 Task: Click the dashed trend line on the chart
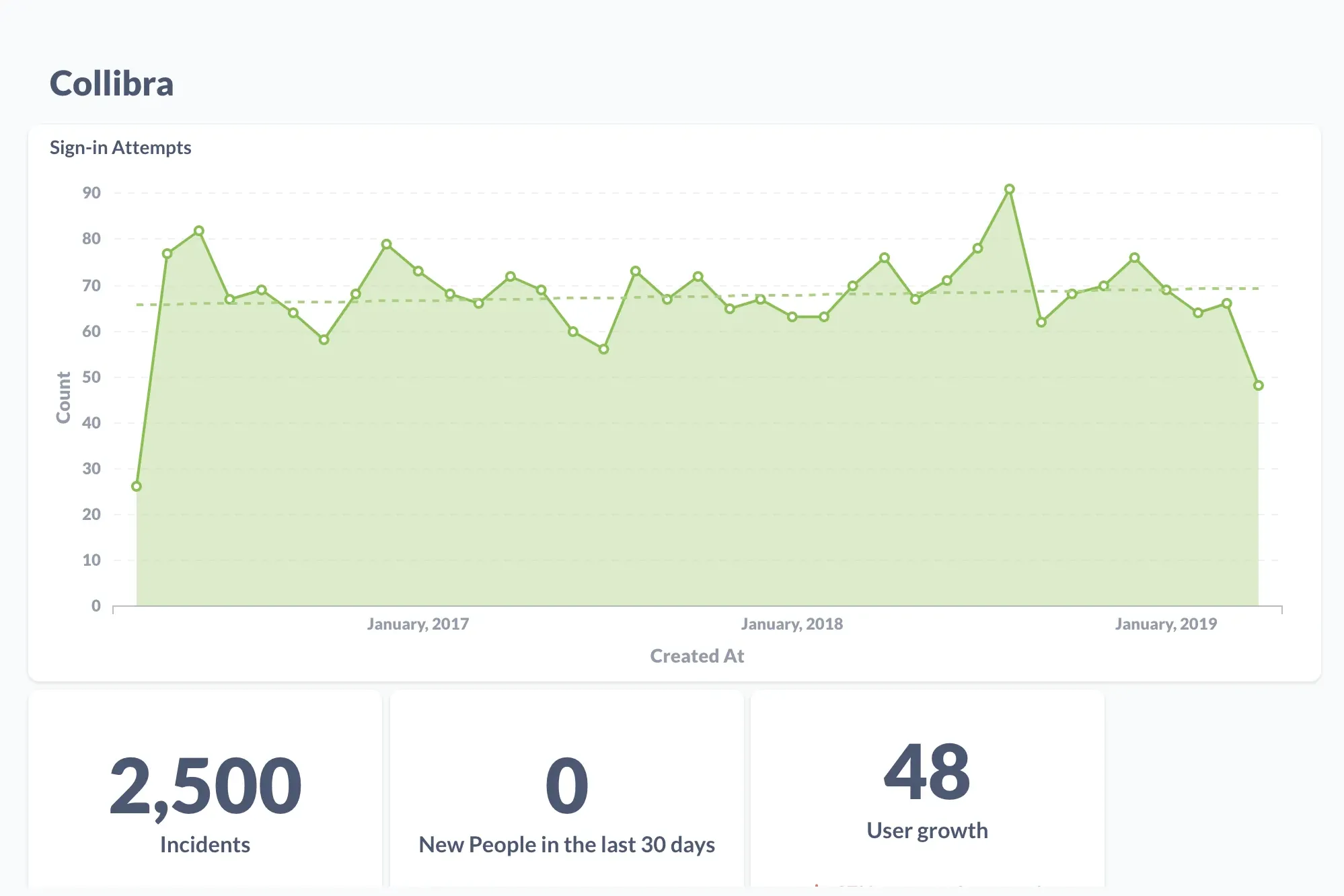point(698,297)
